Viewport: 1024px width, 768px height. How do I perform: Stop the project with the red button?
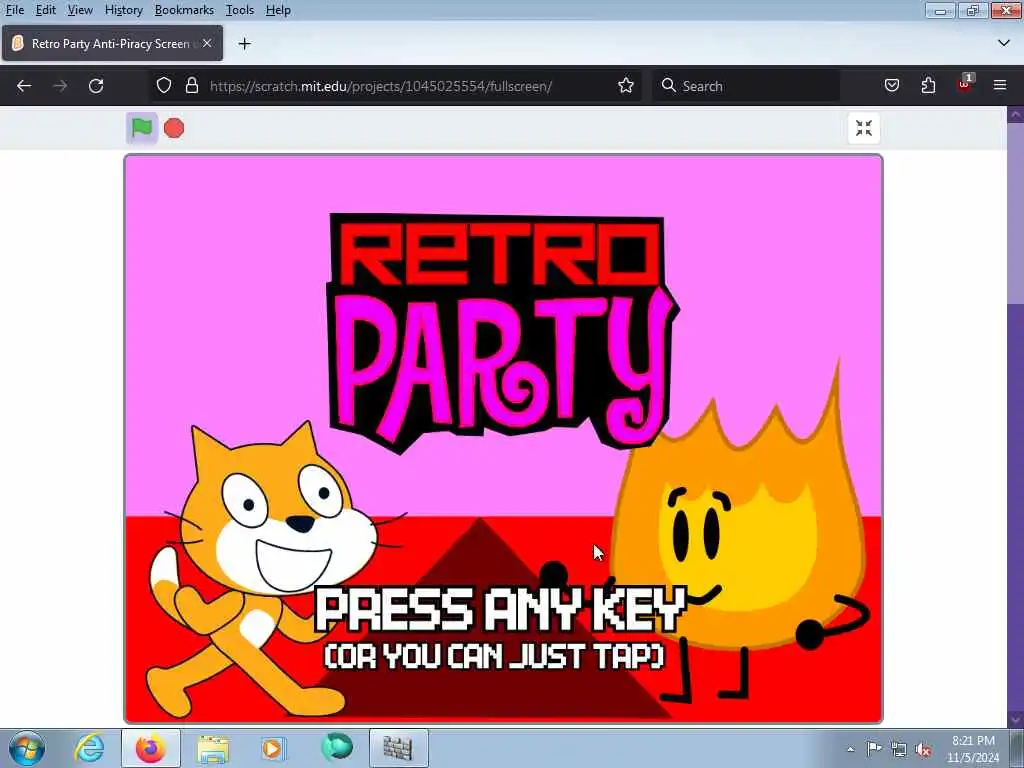174,129
